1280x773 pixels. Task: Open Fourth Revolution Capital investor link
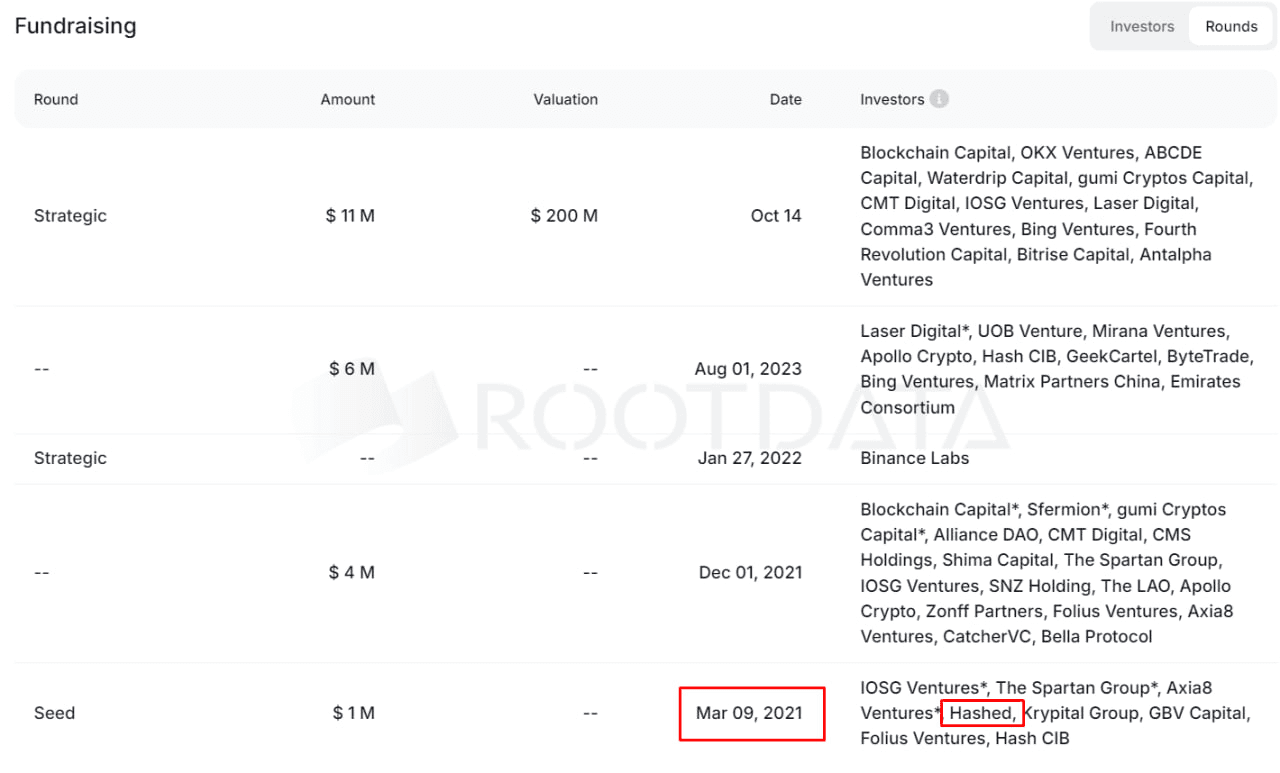(x=1029, y=242)
